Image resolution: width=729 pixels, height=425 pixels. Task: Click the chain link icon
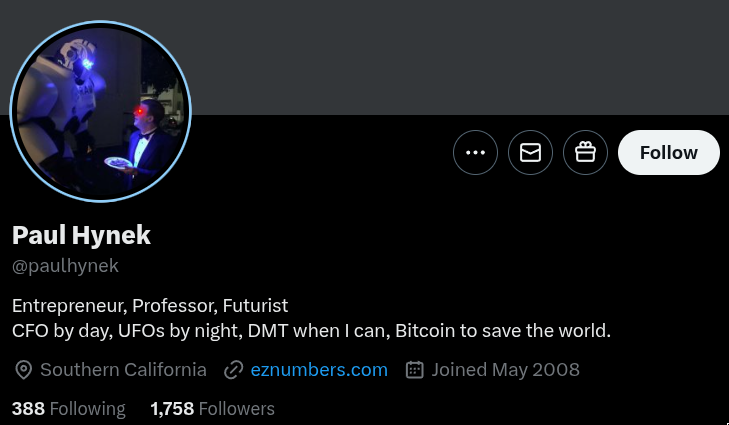[x=234, y=370]
